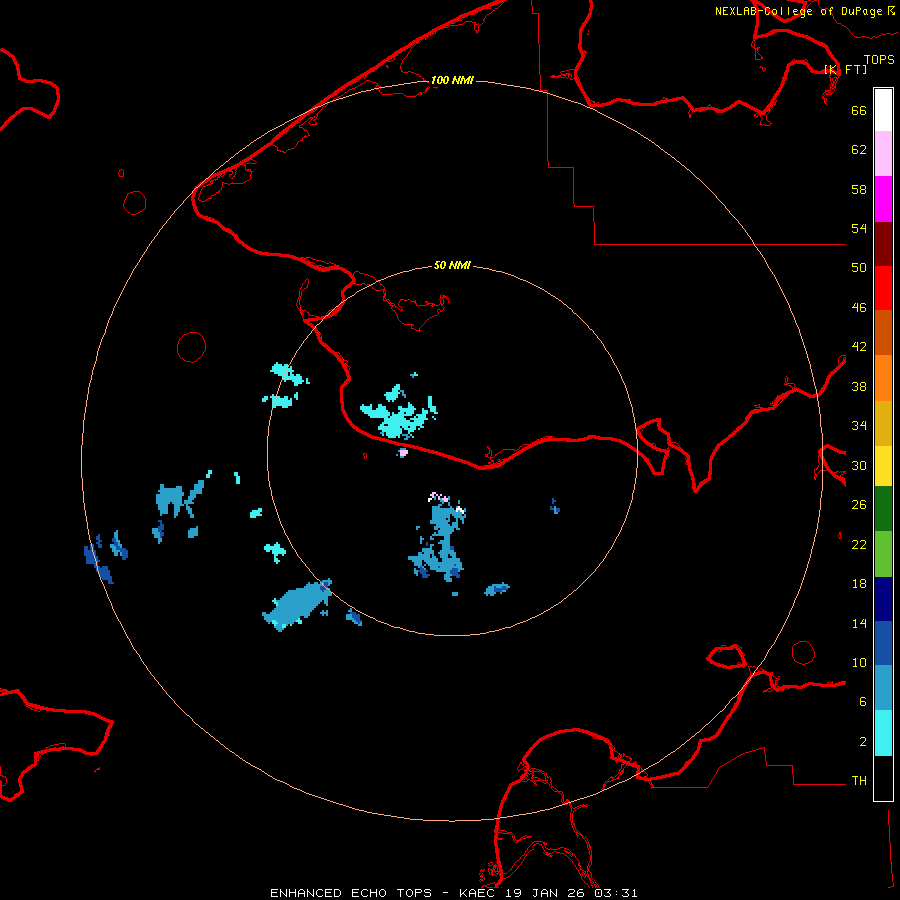Click the '6' legend value
Screen dimensions: 900x900
tap(863, 702)
